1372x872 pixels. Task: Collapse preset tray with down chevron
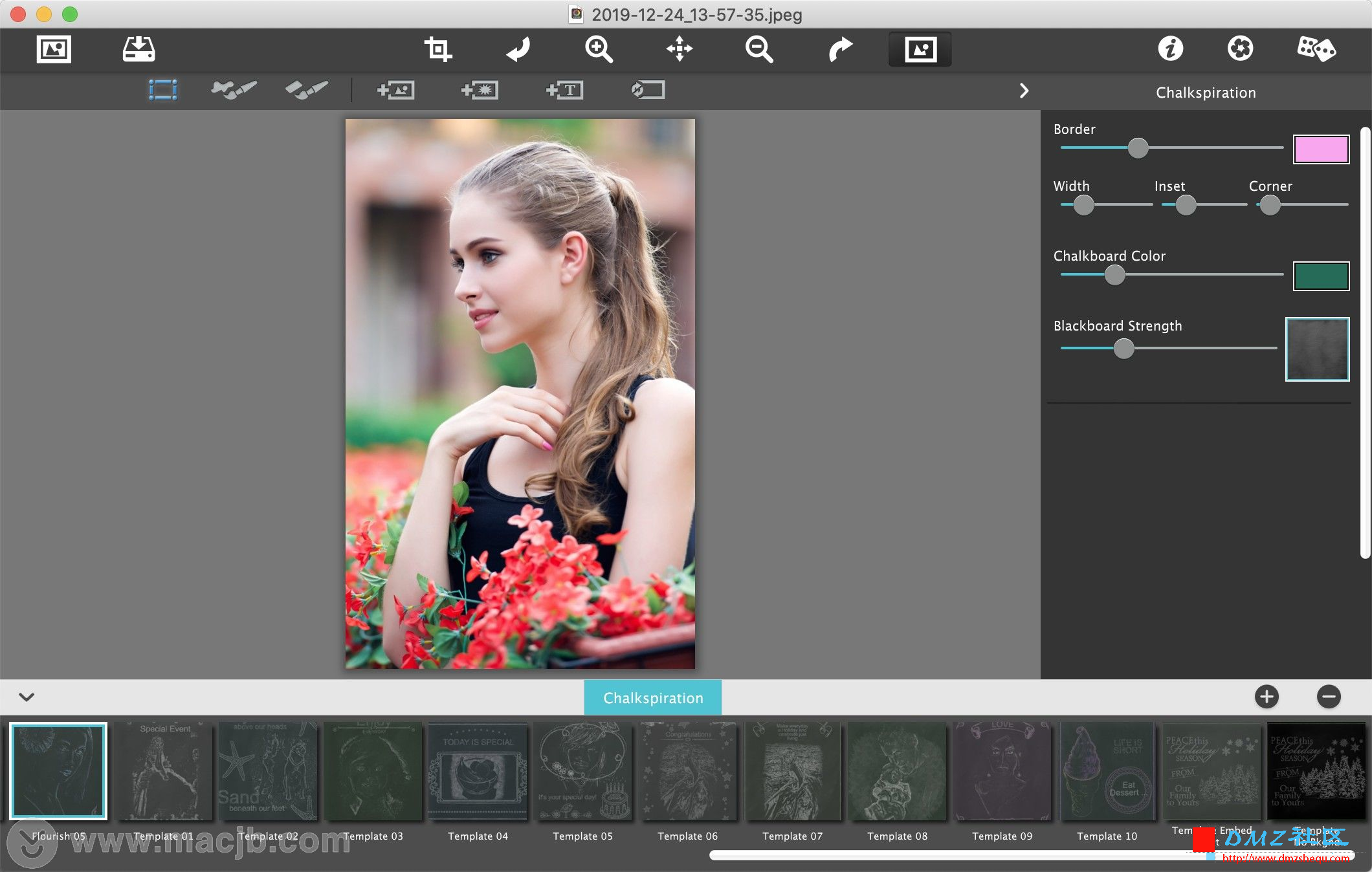click(x=27, y=697)
